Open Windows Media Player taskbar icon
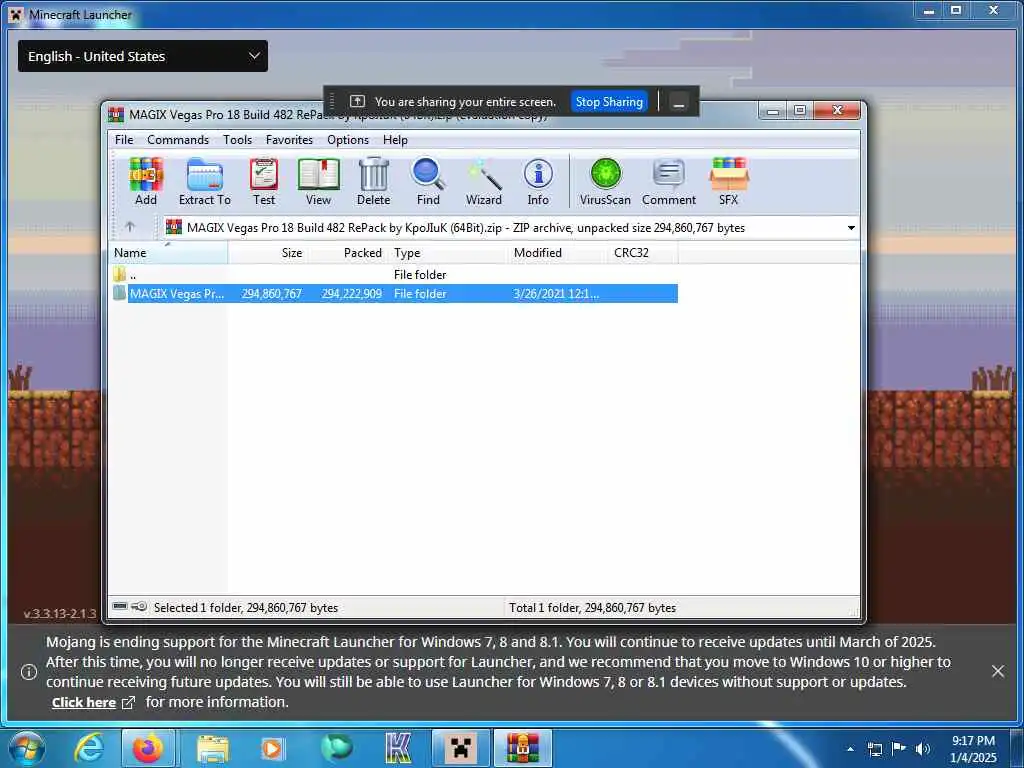Viewport: 1024px width, 768px height. [x=272, y=748]
